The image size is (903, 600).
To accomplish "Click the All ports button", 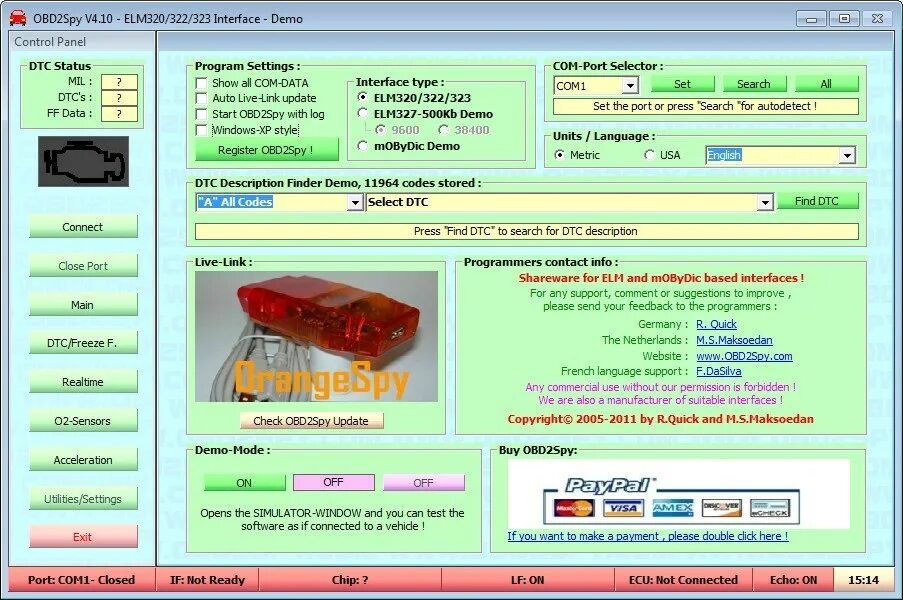I will 826,84.
